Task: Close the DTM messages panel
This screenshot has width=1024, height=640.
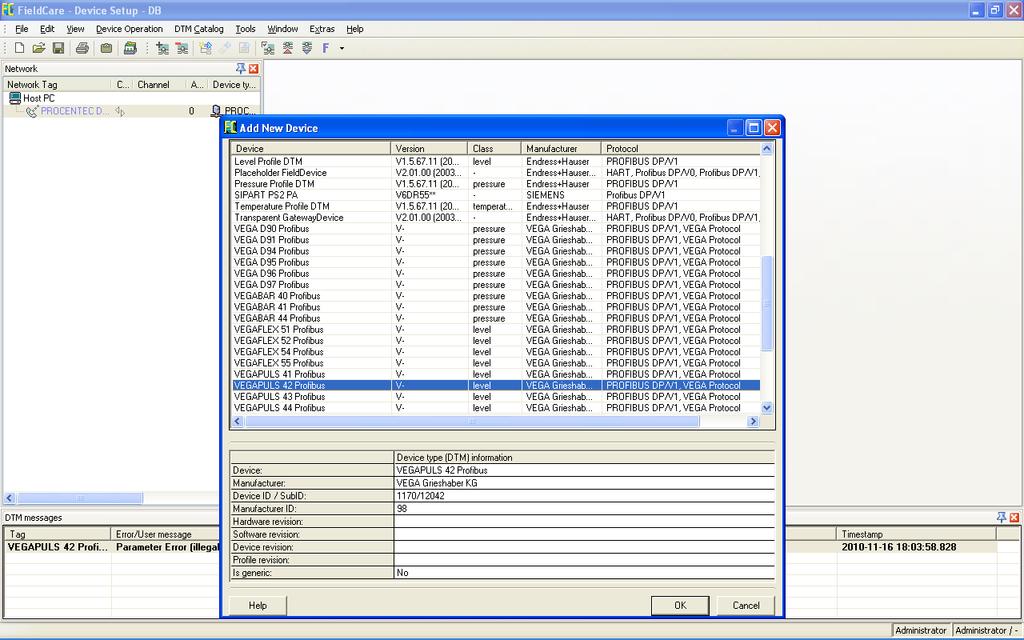Action: pyautogui.click(x=1014, y=517)
